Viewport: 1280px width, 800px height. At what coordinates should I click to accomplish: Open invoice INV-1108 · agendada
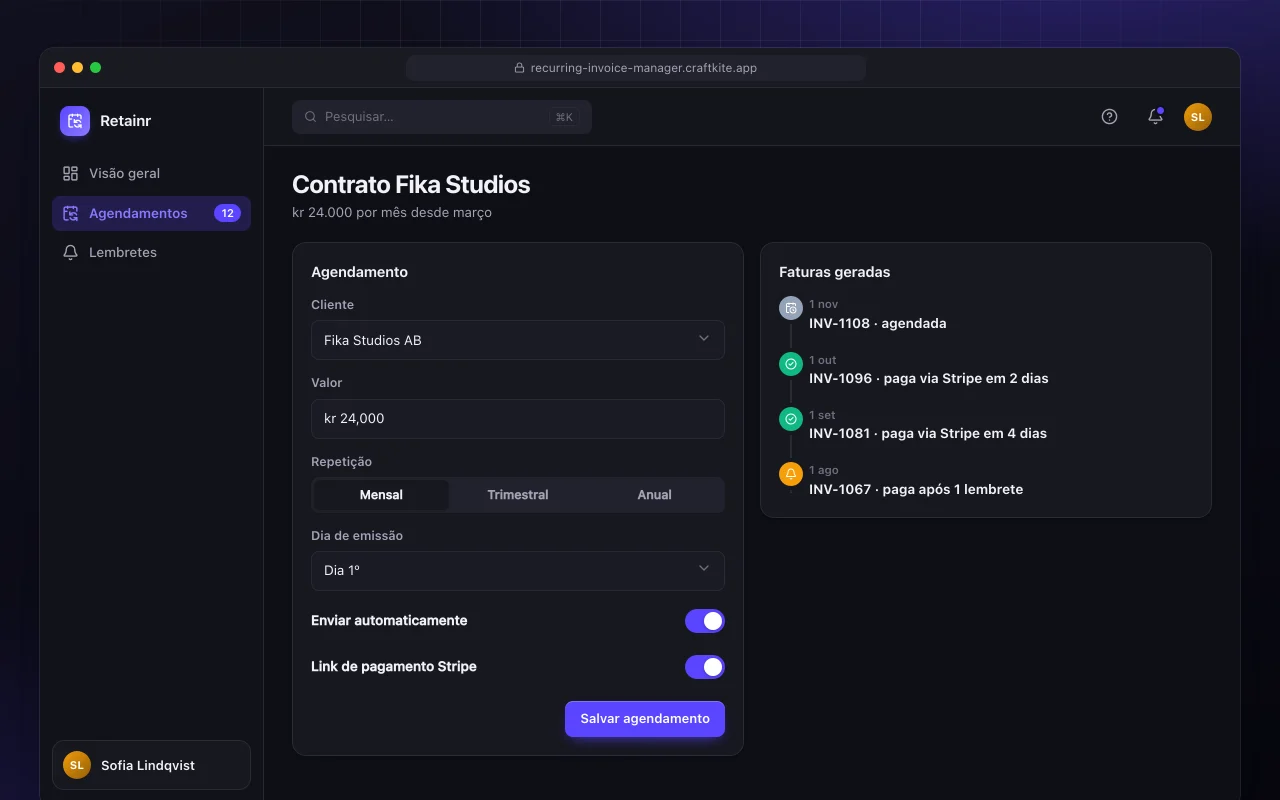click(877, 323)
